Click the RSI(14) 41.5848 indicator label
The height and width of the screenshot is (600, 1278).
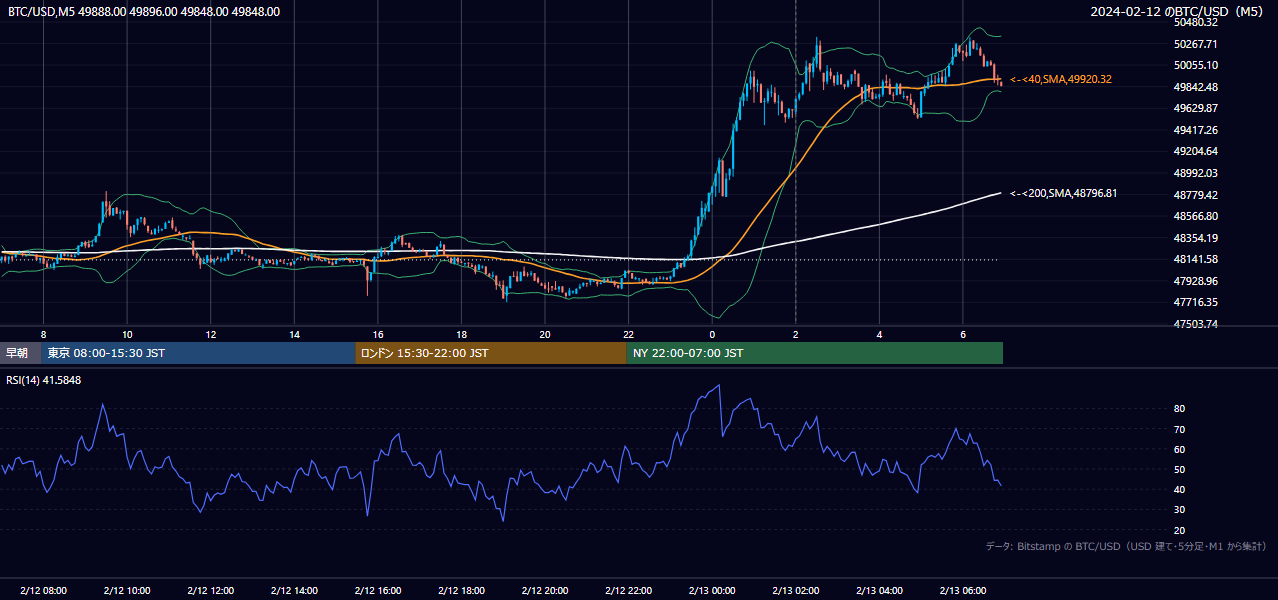click(x=44, y=380)
